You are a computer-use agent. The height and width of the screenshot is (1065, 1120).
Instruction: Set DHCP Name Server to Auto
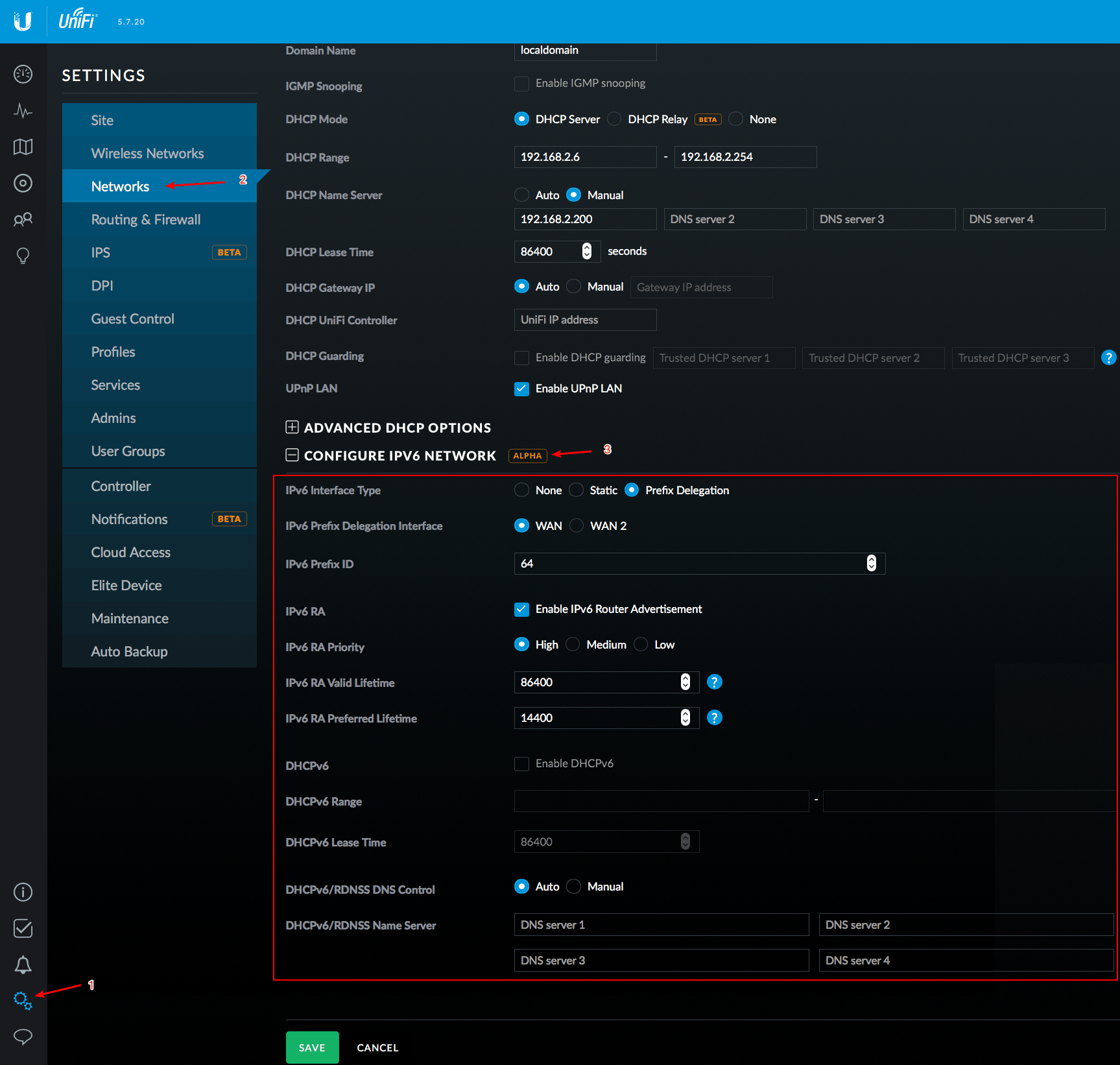coord(521,195)
